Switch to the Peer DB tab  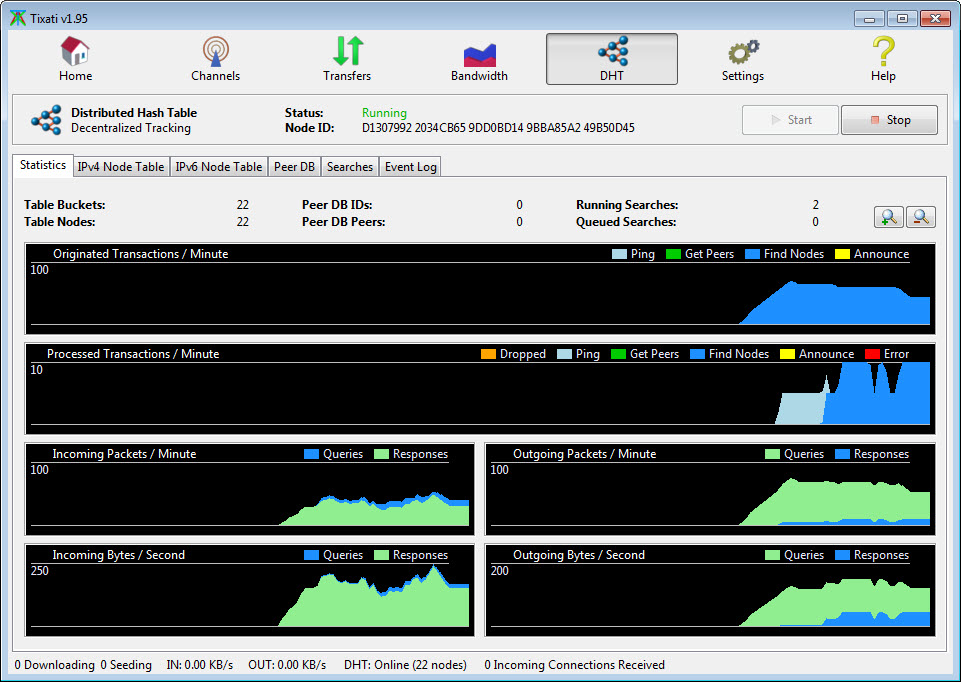pos(294,167)
